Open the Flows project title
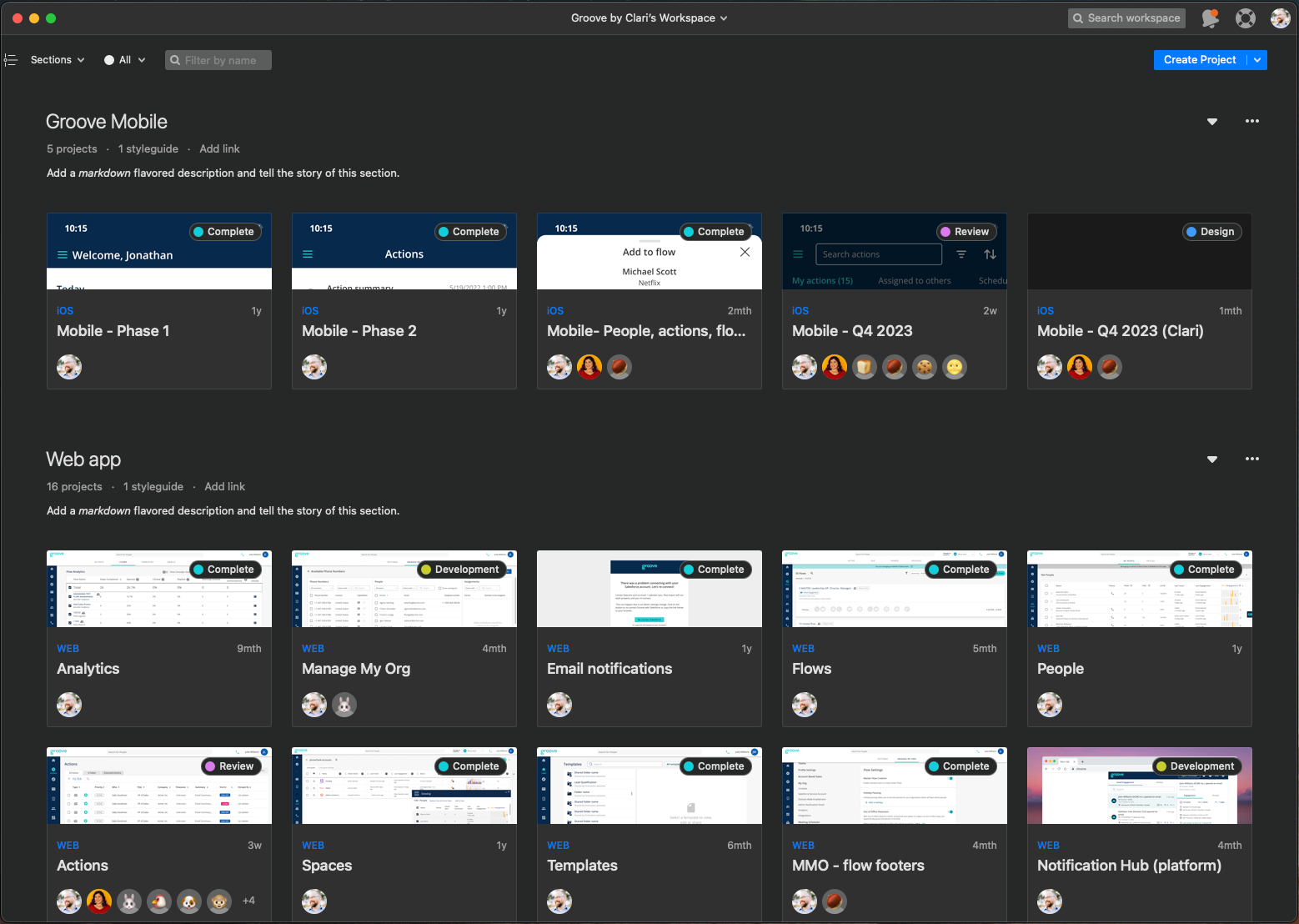This screenshot has height=924, width=1299. (811, 669)
